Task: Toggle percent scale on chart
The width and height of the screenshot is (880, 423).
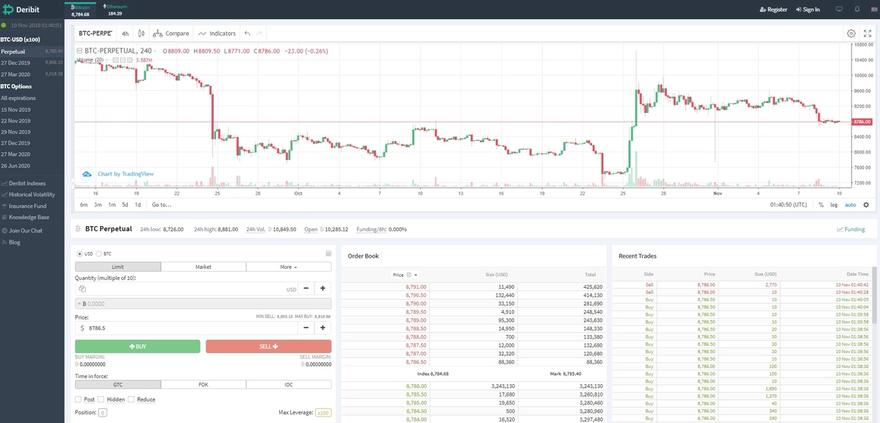Action: click(x=821, y=205)
